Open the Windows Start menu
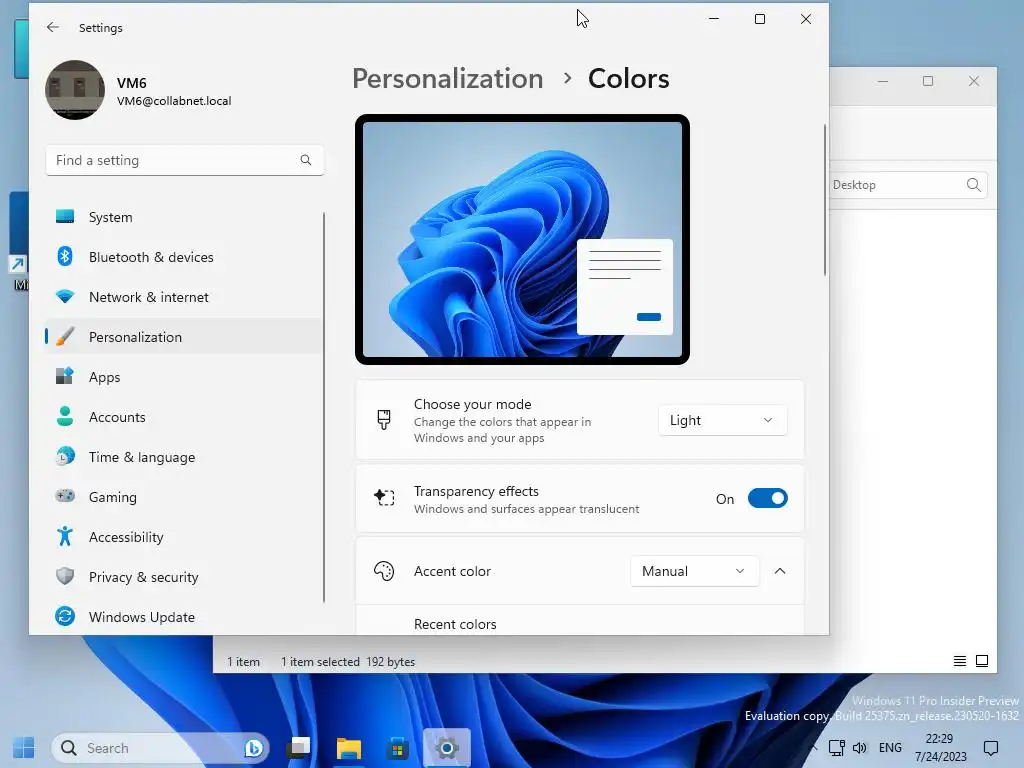This screenshot has width=1024, height=768. [24, 748]
